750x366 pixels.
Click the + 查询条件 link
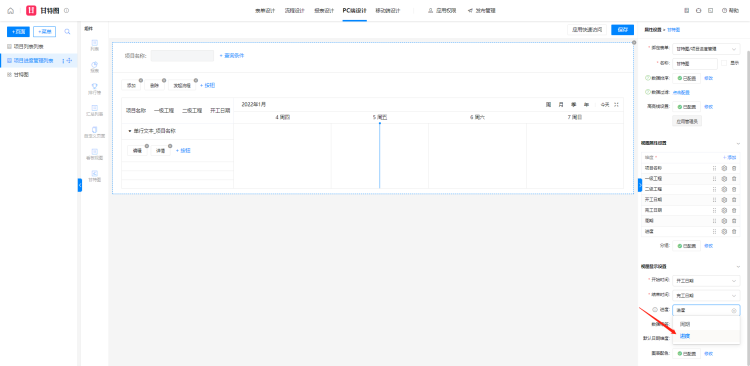pyautogui.click(x=232, y=55)
